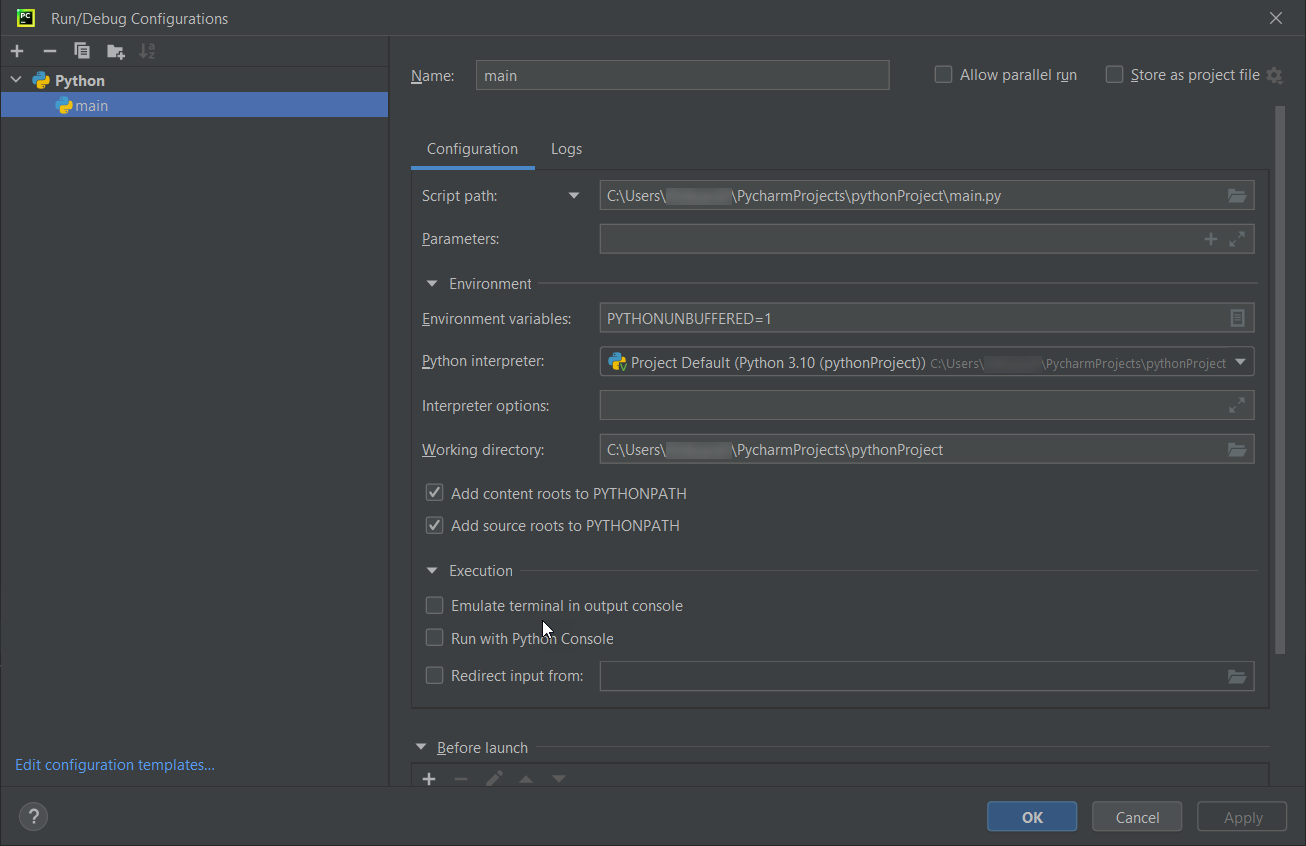Browse for script path folder
The width and height of the screenshot is (1306, 846).
tap(1237, 196)
